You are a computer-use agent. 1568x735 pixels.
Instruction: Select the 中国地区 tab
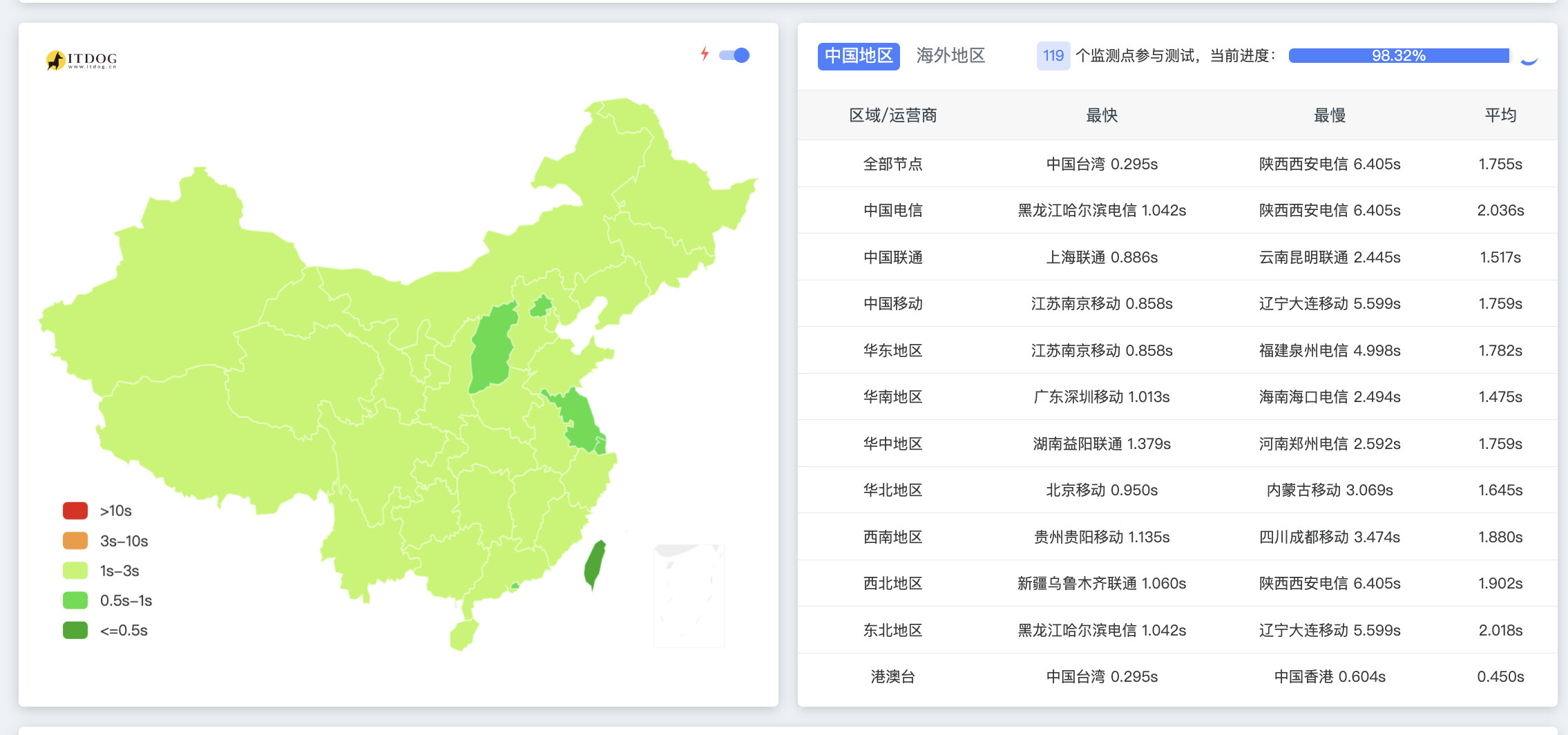tap(859, 55)
